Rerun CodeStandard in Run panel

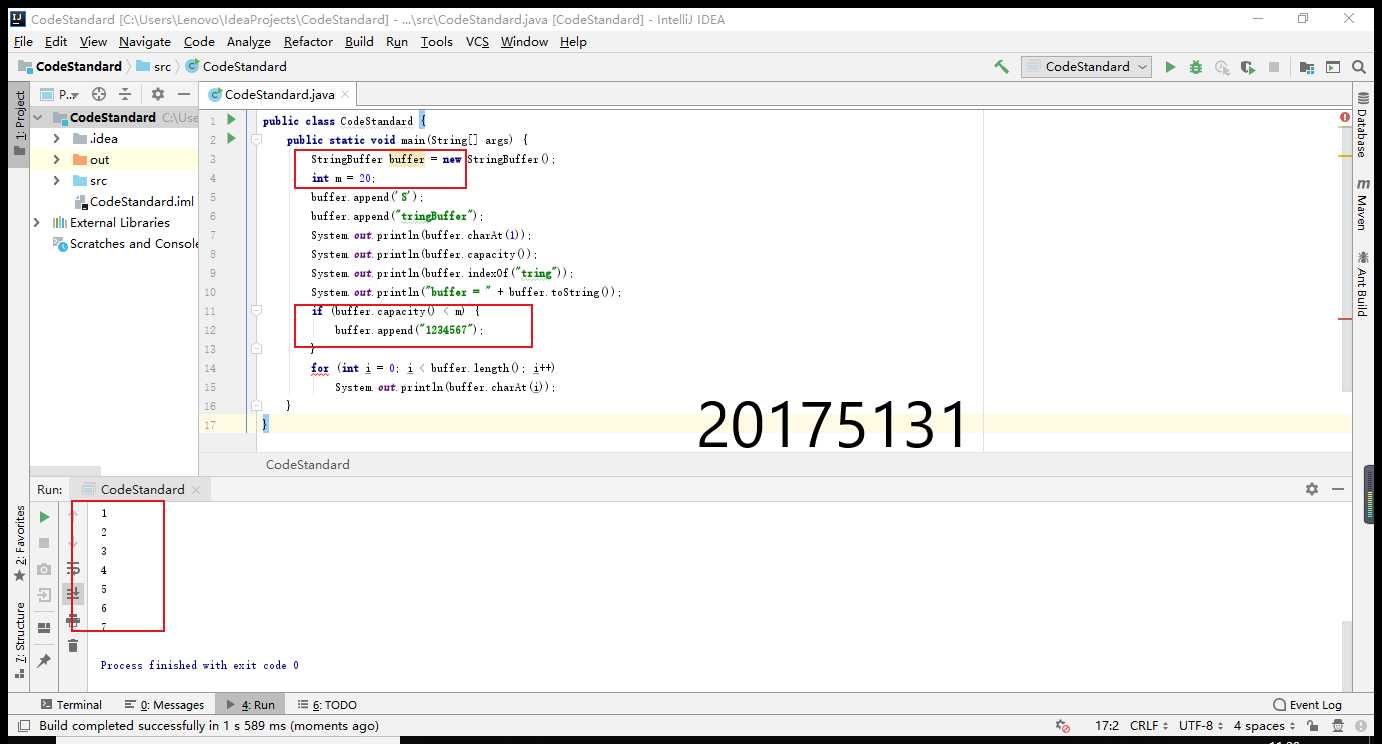(x=44, y=517)
